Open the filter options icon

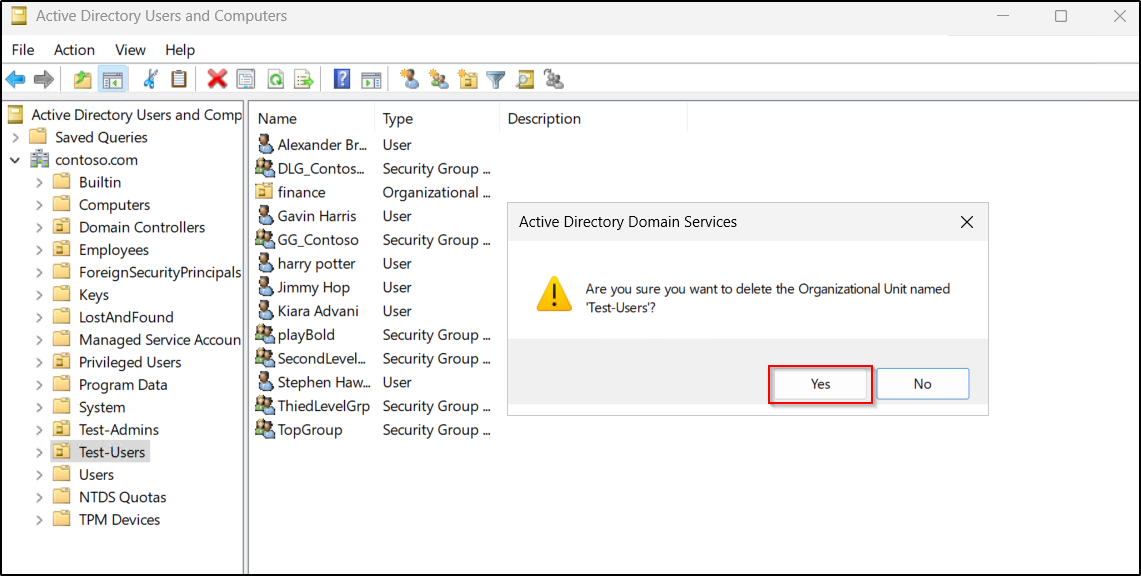[495, 78]
